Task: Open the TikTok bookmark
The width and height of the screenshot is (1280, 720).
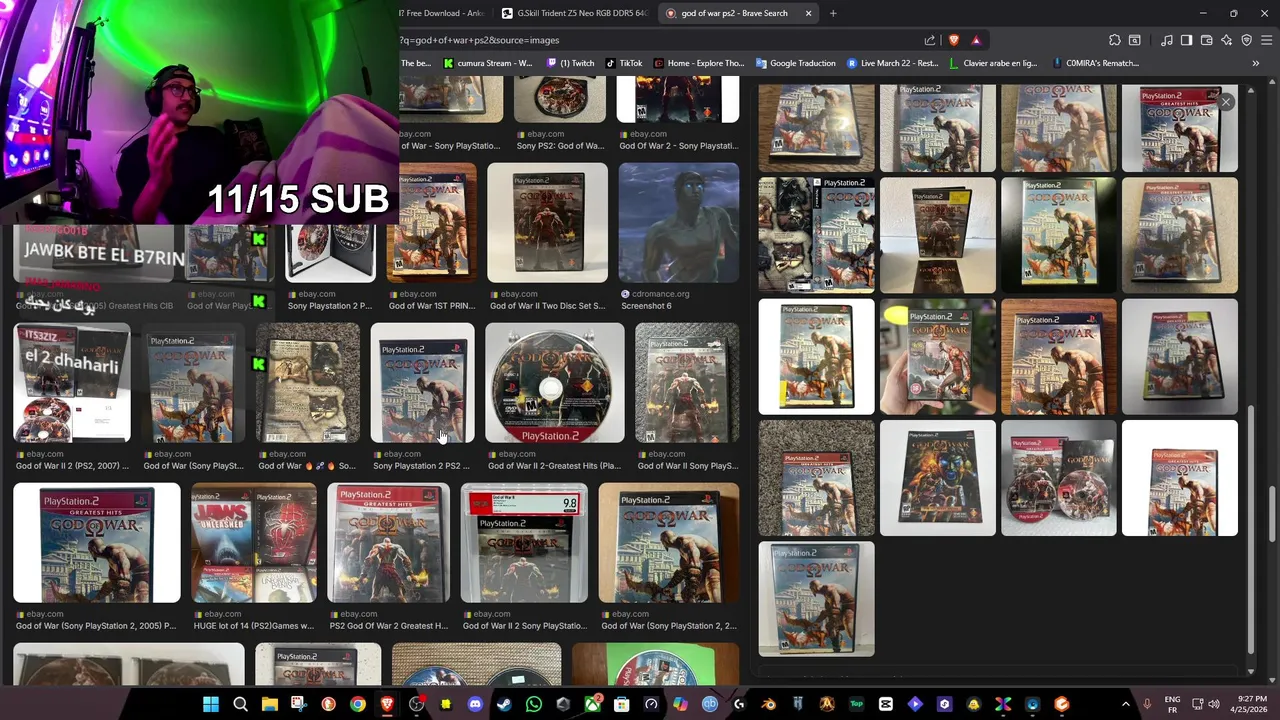Action: click(x=624, y=63)
